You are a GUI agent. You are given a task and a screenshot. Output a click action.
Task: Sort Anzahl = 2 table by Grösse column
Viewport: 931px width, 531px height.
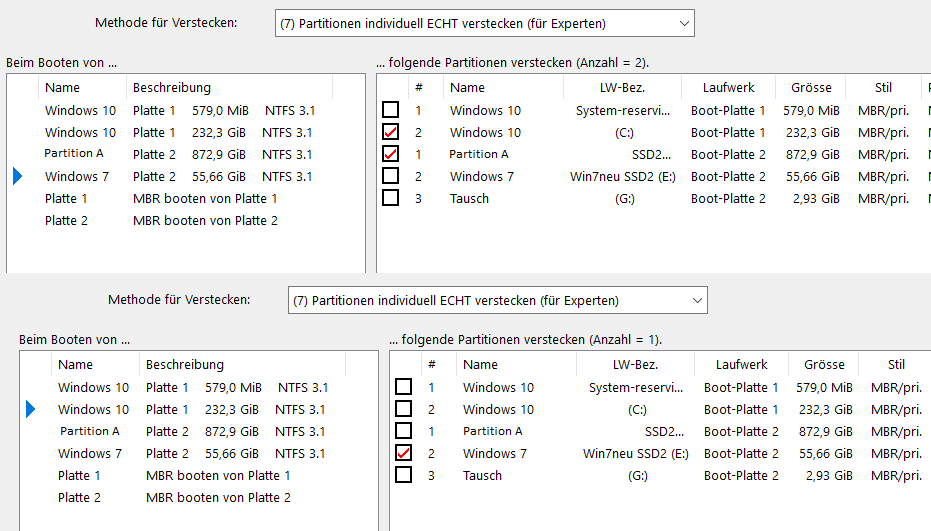click(811, 87)
